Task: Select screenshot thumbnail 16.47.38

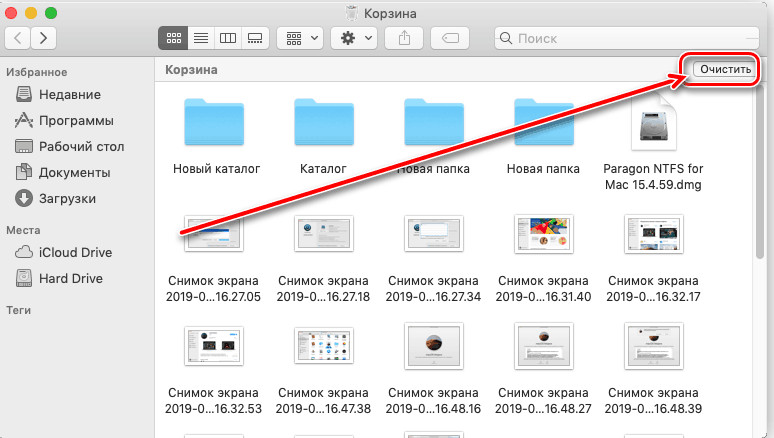Action: click(x=324, y=346)
